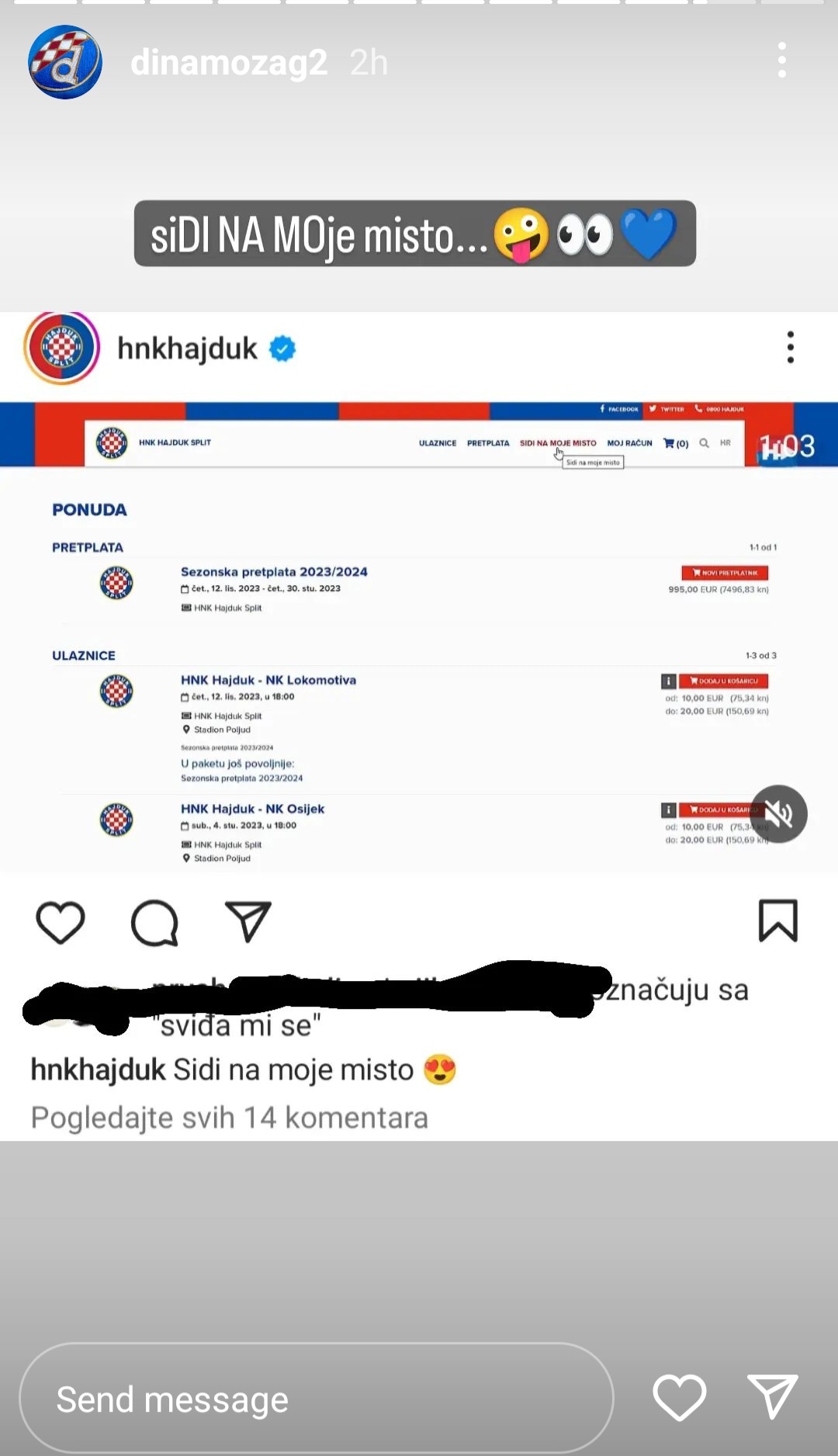
Task: Type in the Send message field
Action: tap(316, 1399)
